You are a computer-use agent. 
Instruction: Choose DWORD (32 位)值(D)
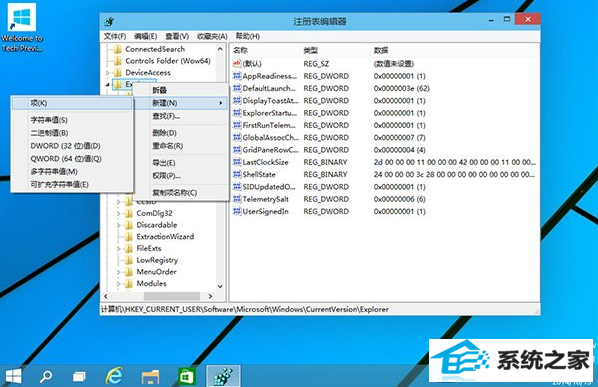pyautogui.click(x=72, y=146)
